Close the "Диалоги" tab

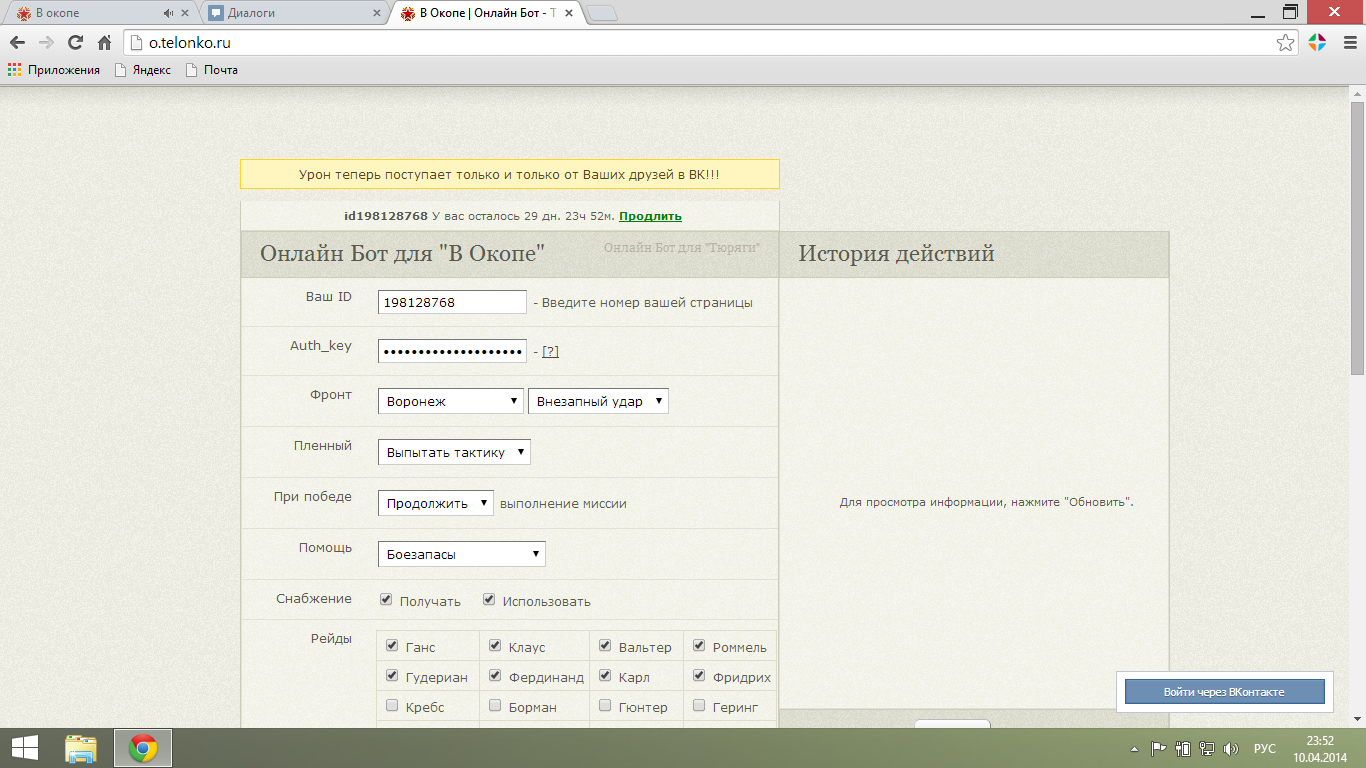[377, 13]
